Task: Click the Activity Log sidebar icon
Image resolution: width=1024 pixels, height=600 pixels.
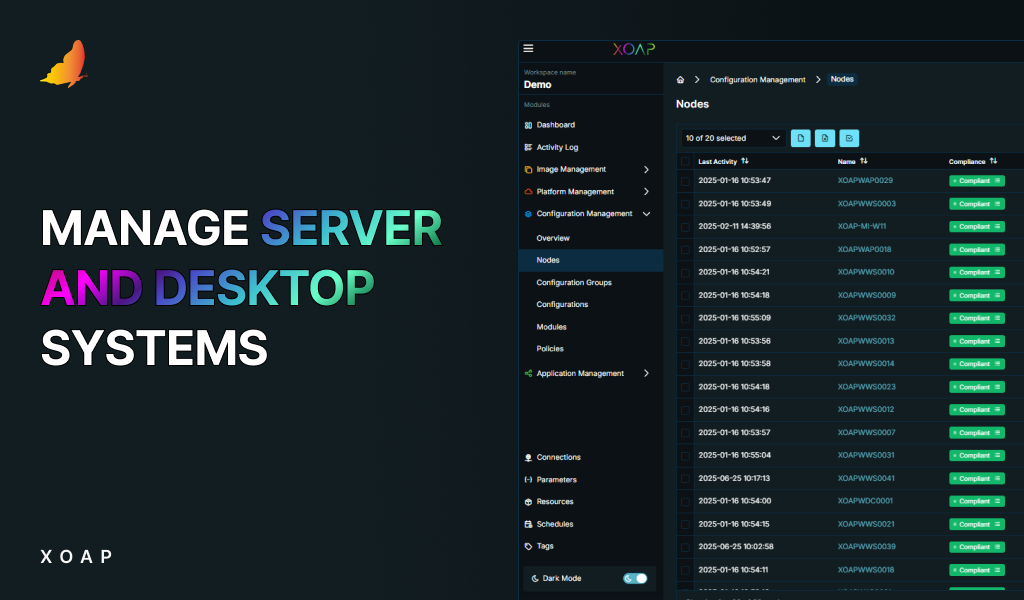Action: 528,148
